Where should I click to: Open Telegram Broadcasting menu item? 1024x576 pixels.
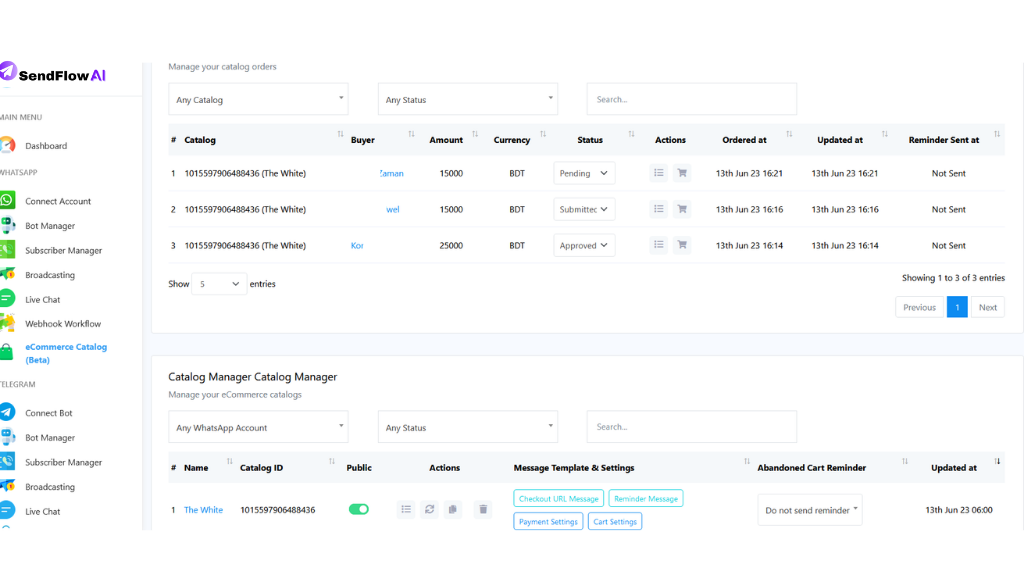click(x=50, y=487)
